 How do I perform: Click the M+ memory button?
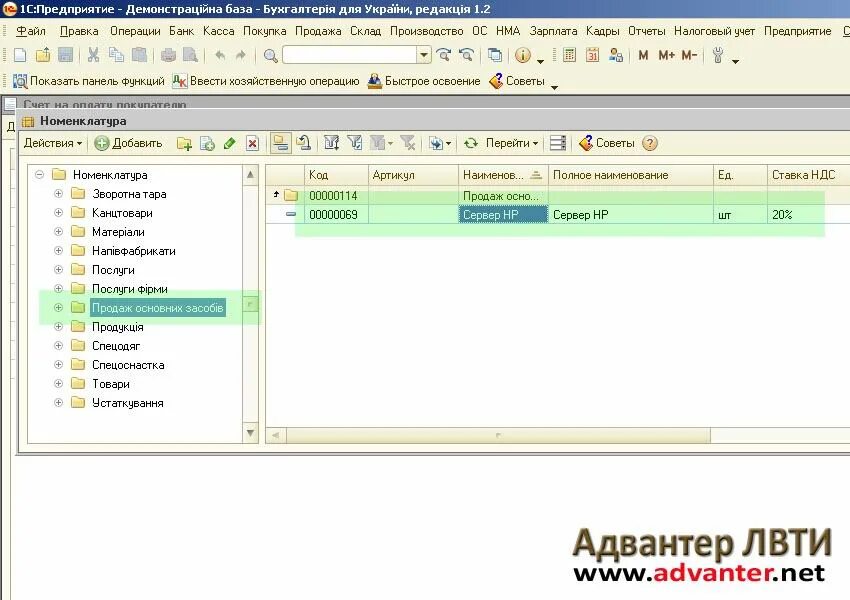coord(666,55)
